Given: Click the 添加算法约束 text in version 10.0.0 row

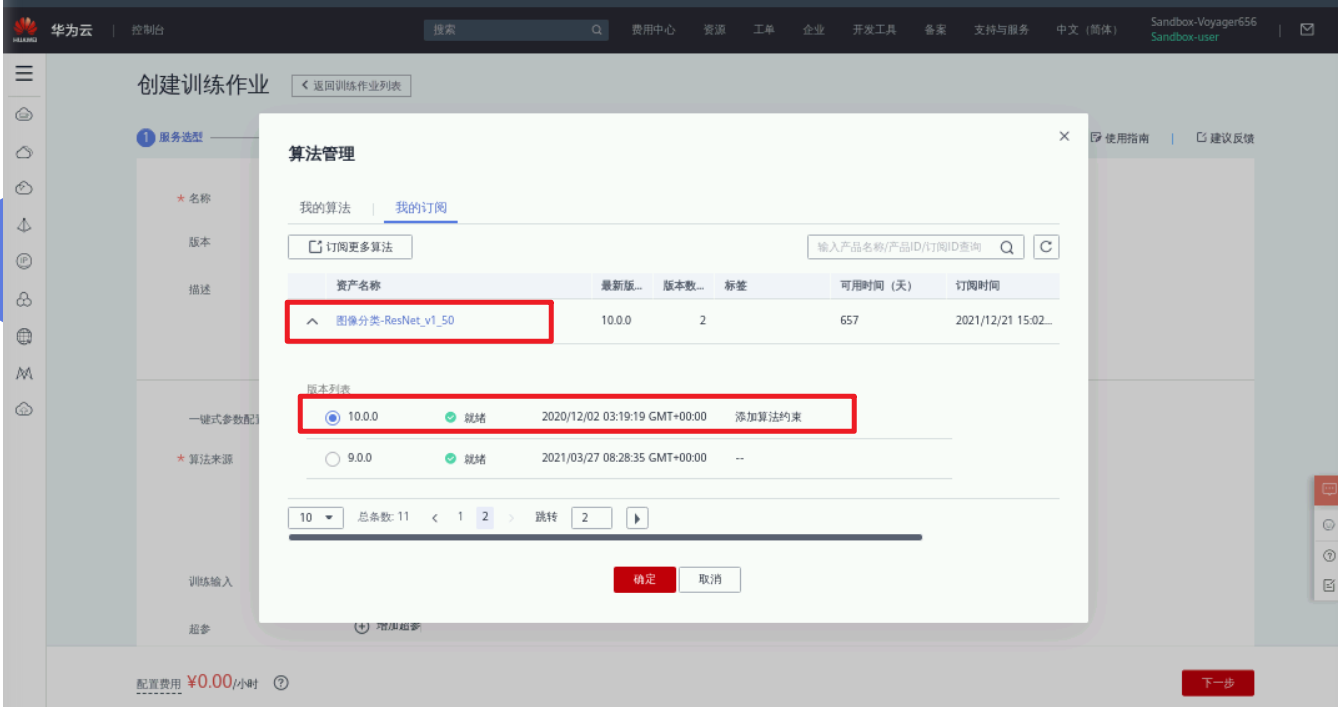Looking at the screenshot, I should coord(768,417).
